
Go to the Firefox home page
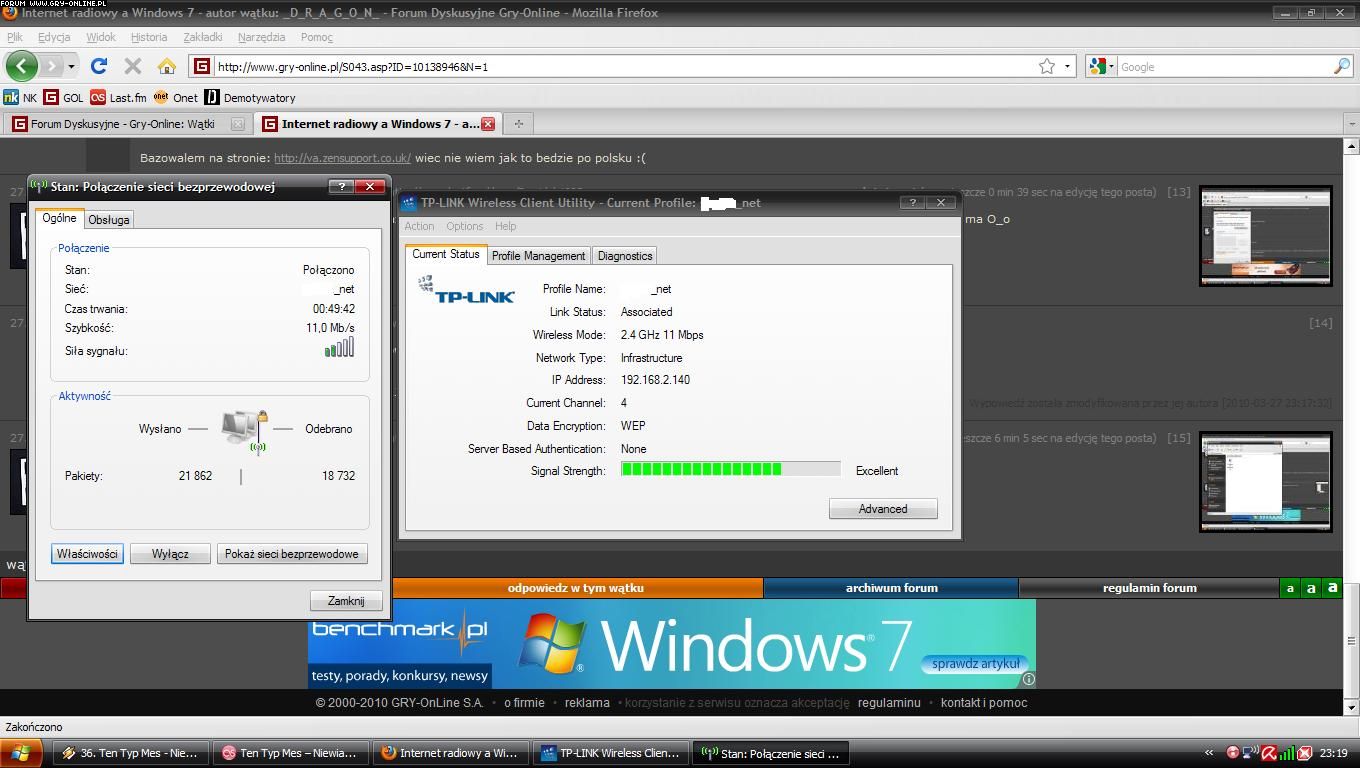coord(167,66)
